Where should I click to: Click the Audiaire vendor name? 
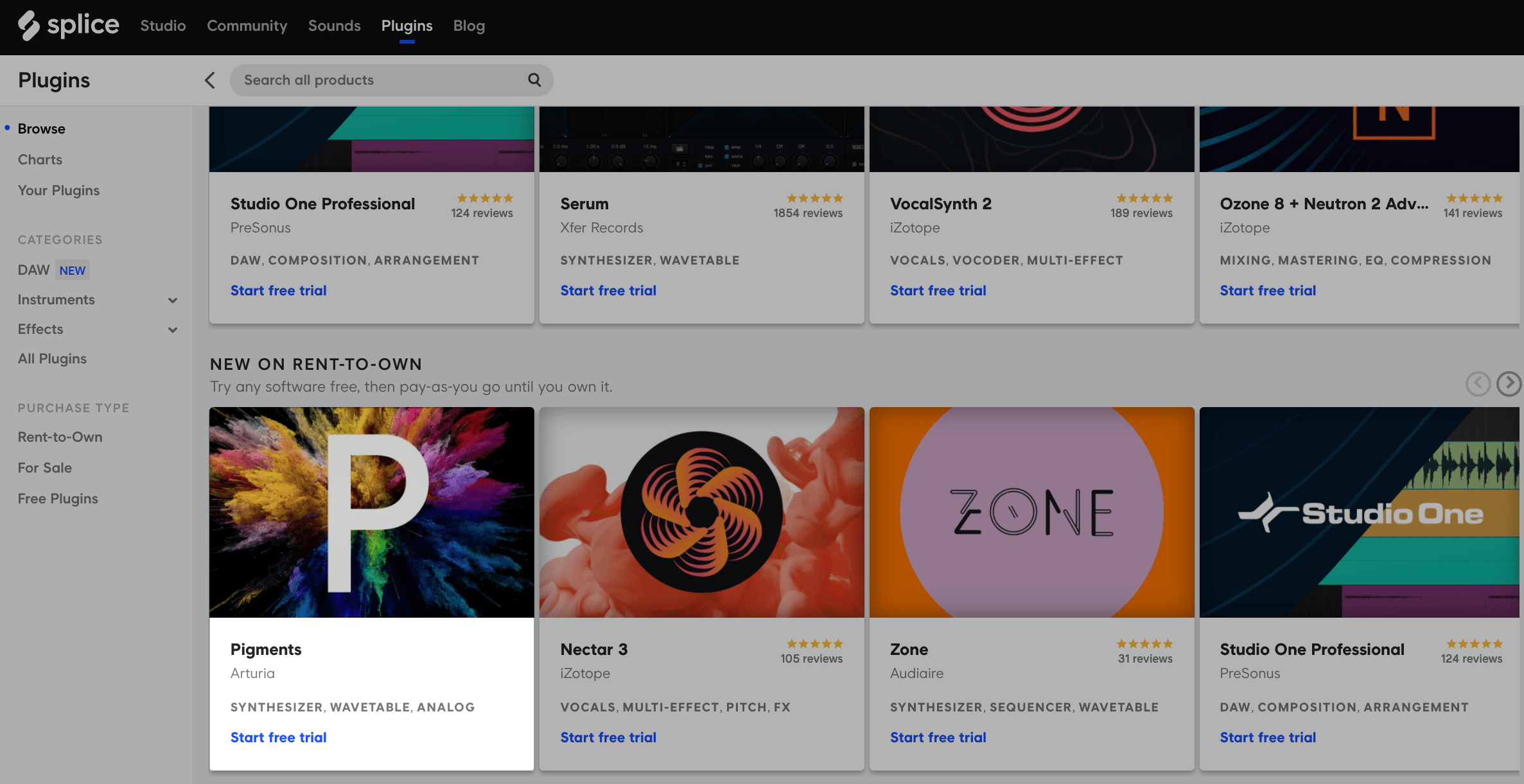(916, 673)
